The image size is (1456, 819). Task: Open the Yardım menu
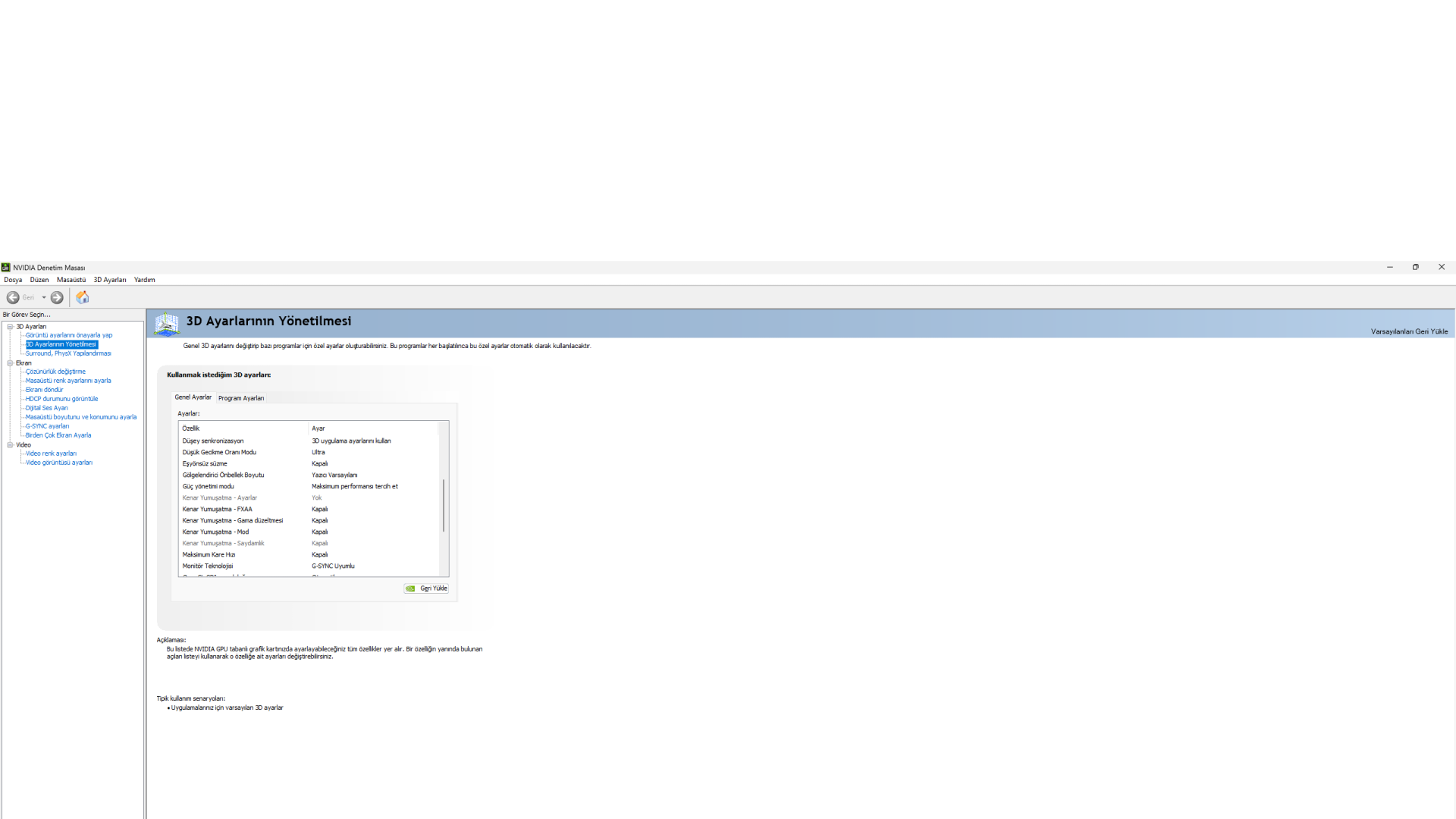(144, 280)
